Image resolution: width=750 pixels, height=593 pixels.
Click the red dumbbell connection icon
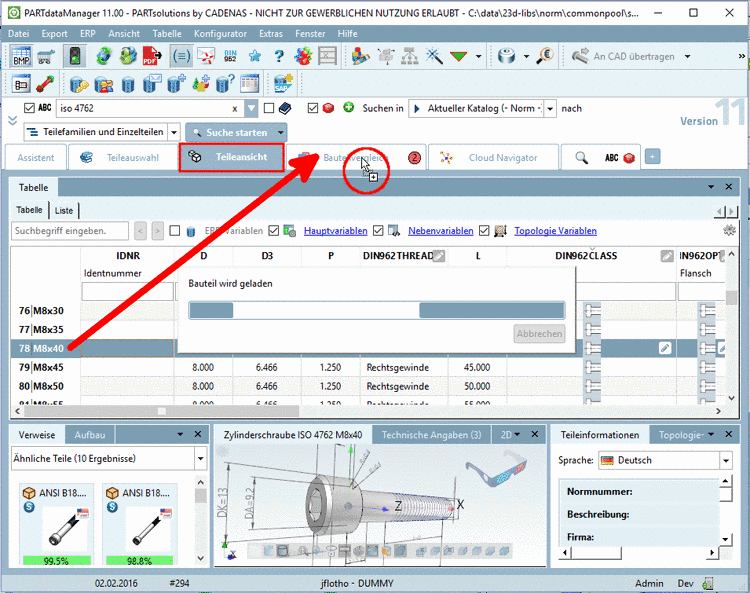point(44,84)
